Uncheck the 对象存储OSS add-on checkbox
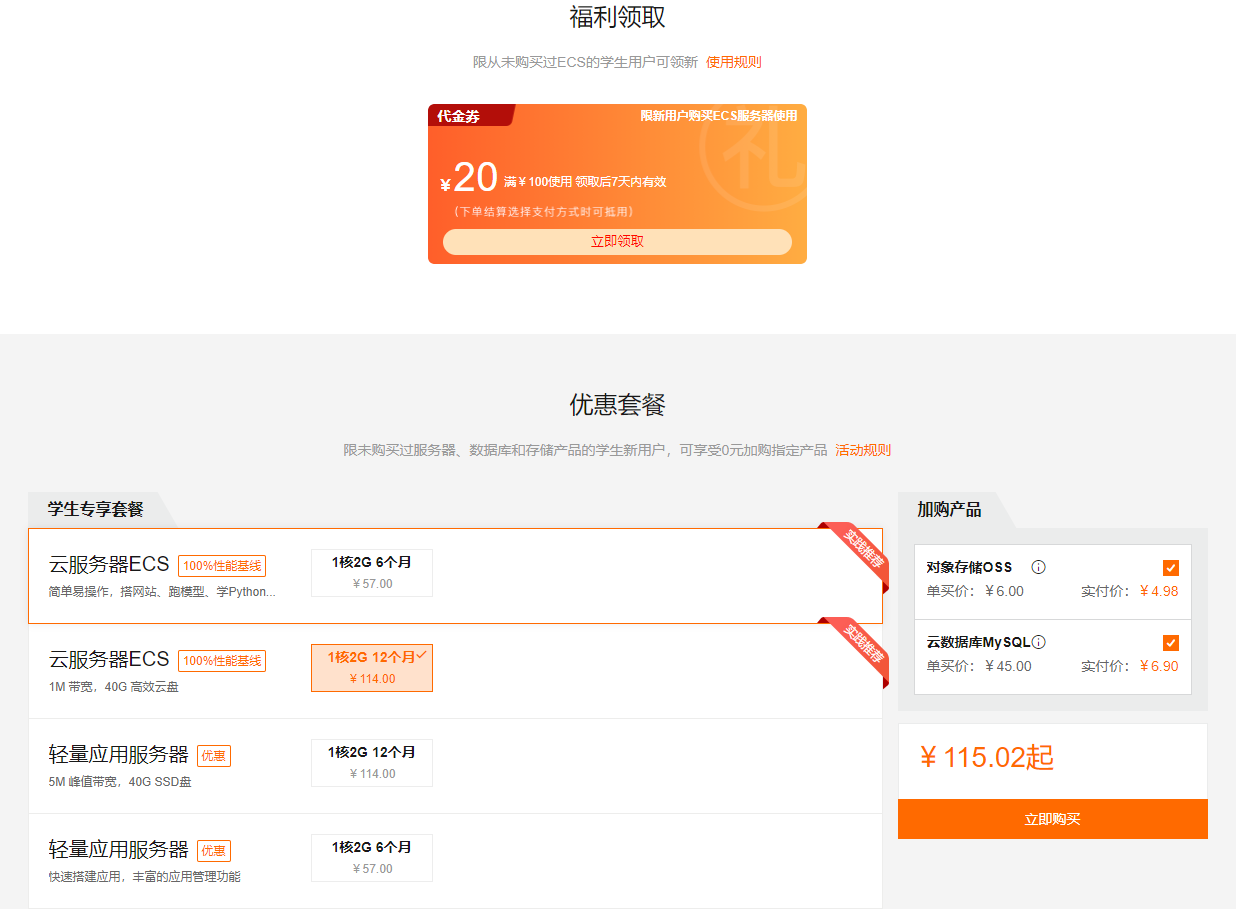1236x909 pixels. tap(1171, 568)
